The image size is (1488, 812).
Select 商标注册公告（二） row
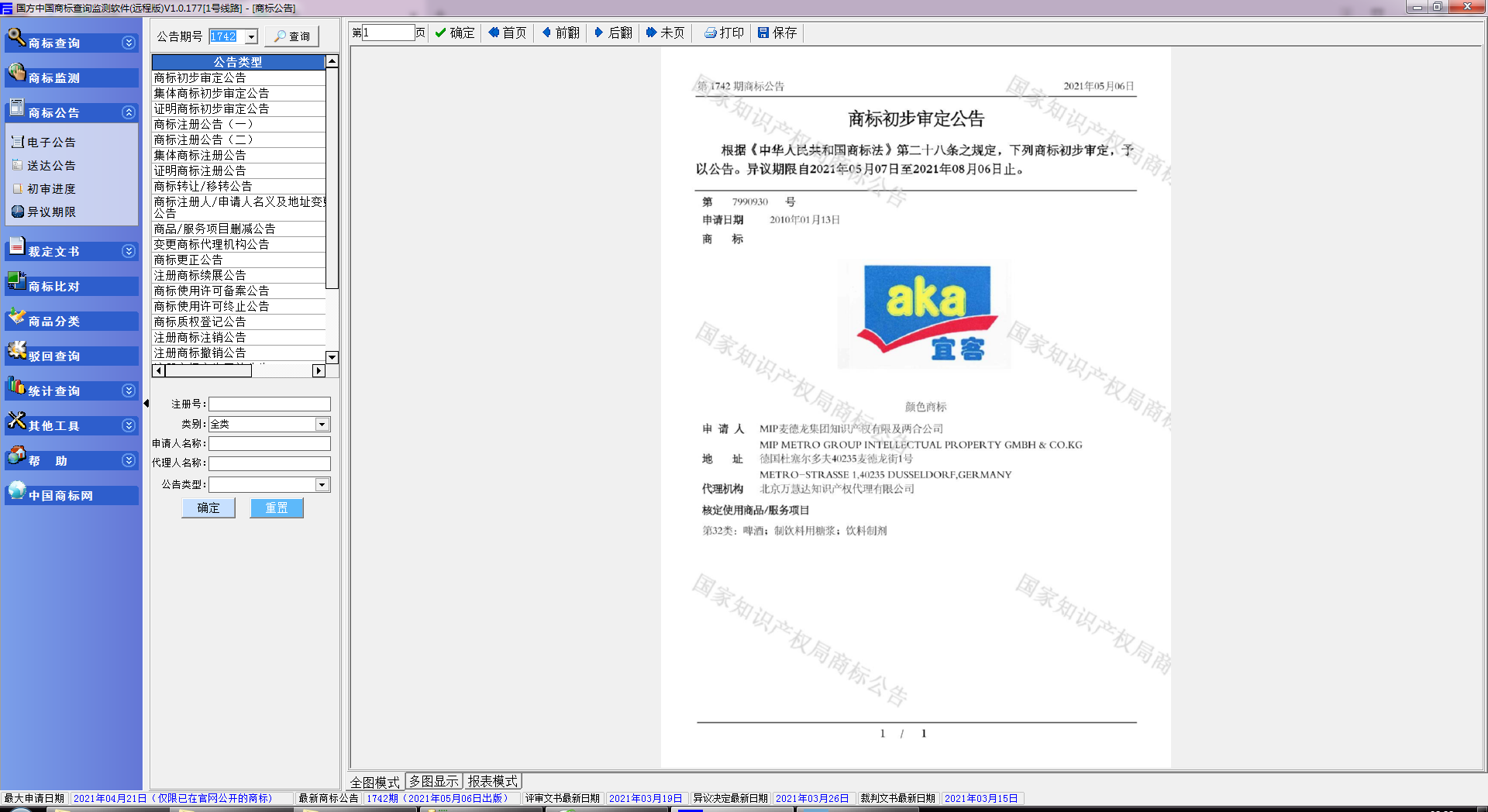[239, 140]
